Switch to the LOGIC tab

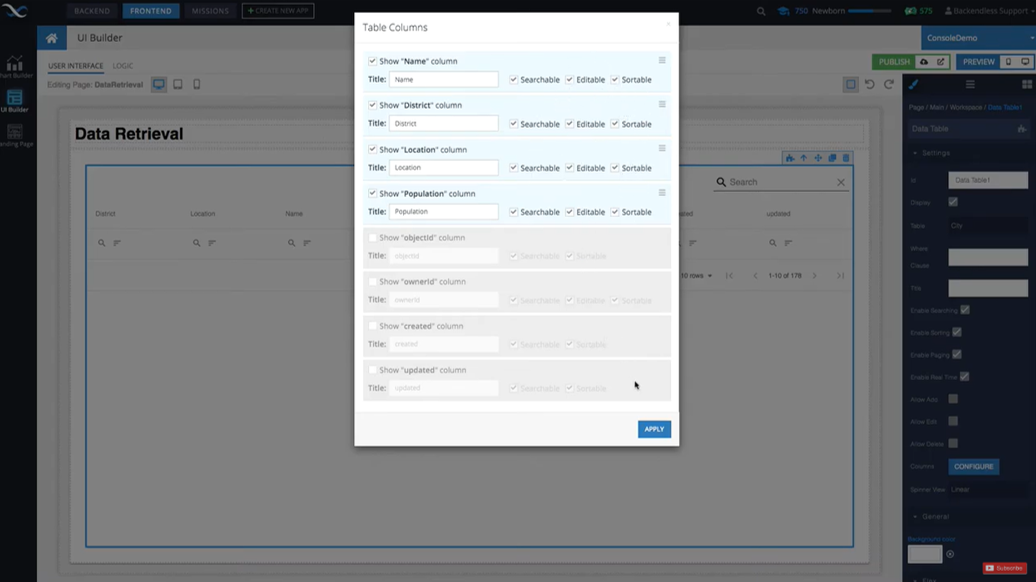(123, 66)
